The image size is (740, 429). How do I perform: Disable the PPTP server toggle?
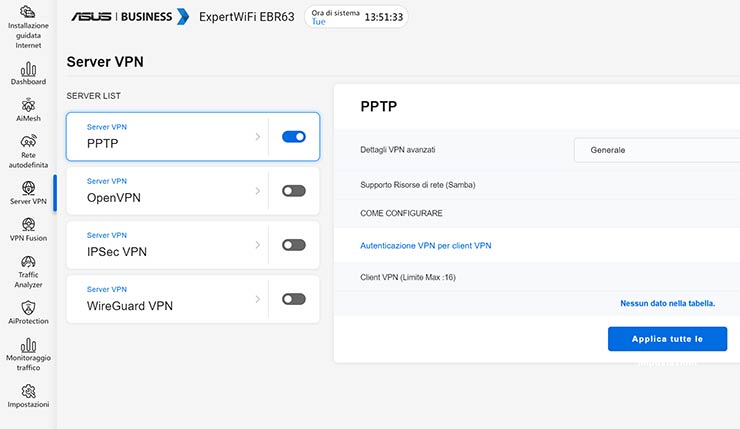pyautogui.click(x=294, y=137)
